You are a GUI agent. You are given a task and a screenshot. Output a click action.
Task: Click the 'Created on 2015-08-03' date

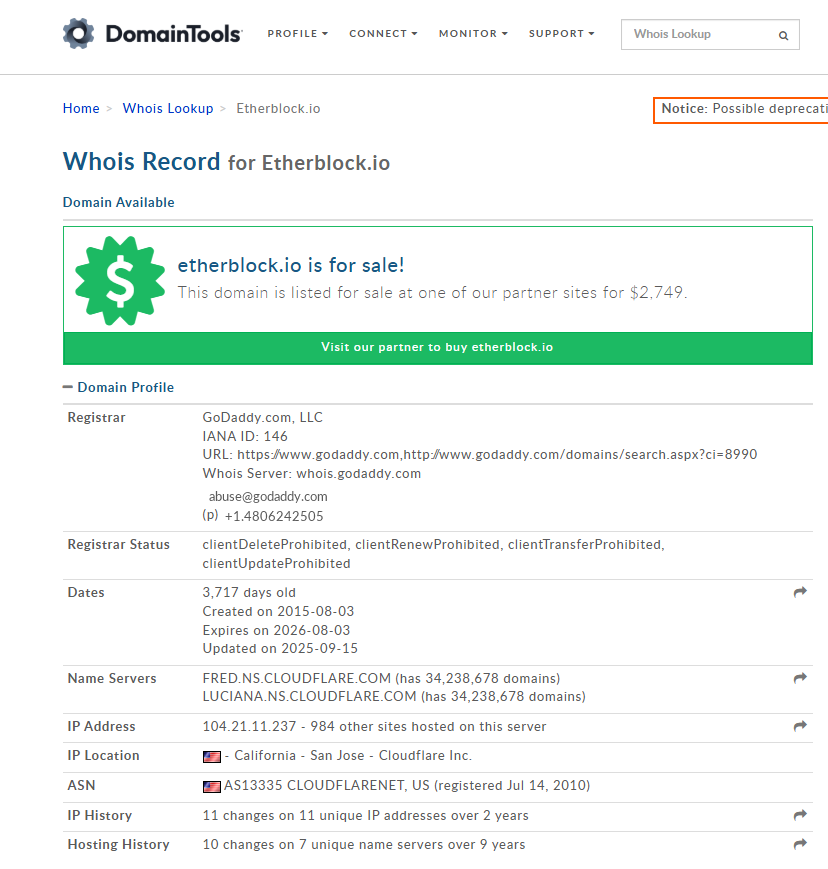click(278, 611)
